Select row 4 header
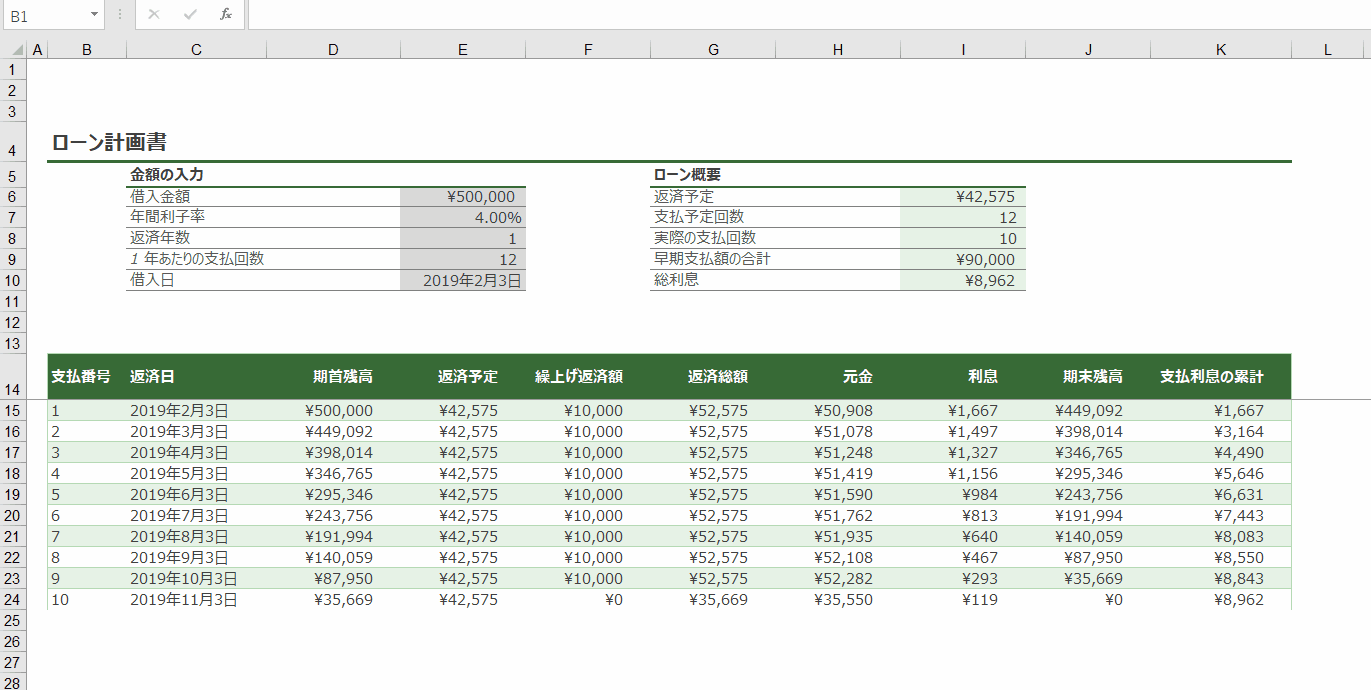1371x690 pixels. [12, 143]
